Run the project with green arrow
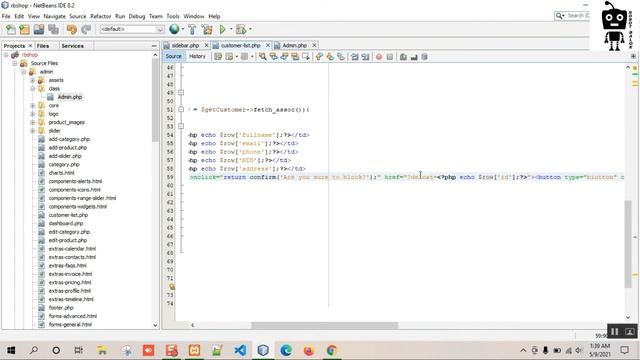The height and width of the screenshot is (360, 640). coord(222,29)
